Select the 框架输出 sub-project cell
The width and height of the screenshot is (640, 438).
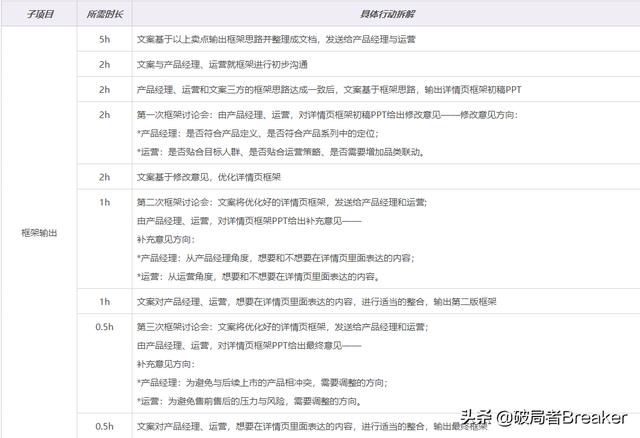[39, 233]
